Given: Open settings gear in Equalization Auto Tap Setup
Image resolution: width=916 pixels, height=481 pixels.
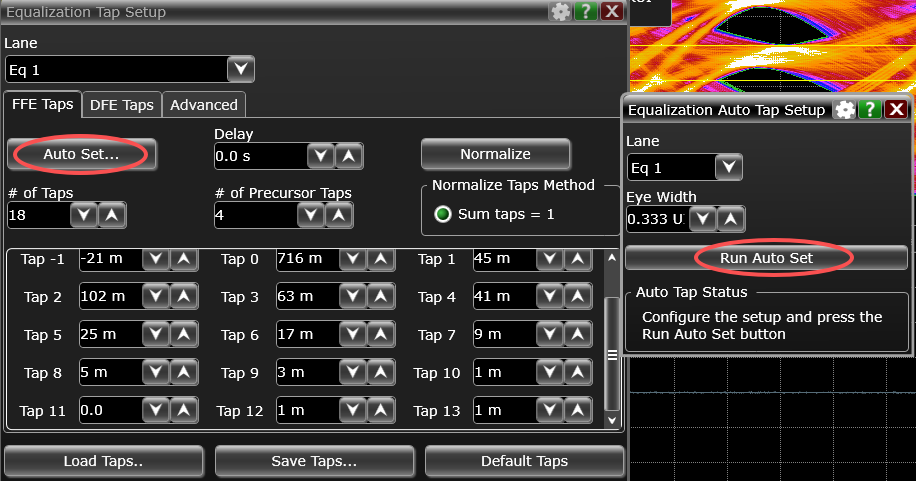Looking at the screenshot, I should (845, 109).
